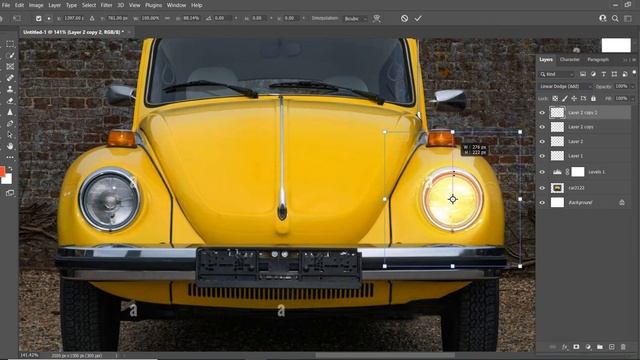
Task: Add layer style fx button
Action: (x=564, y=347)
